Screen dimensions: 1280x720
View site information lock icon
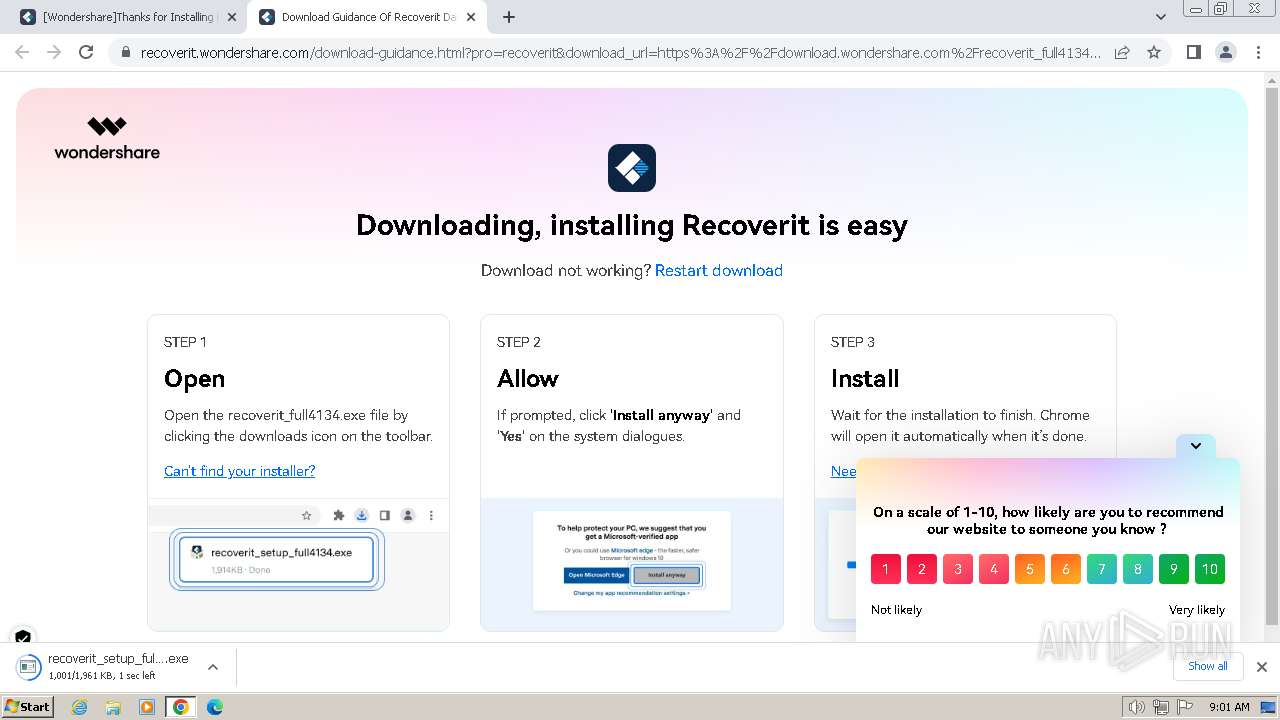125,53
